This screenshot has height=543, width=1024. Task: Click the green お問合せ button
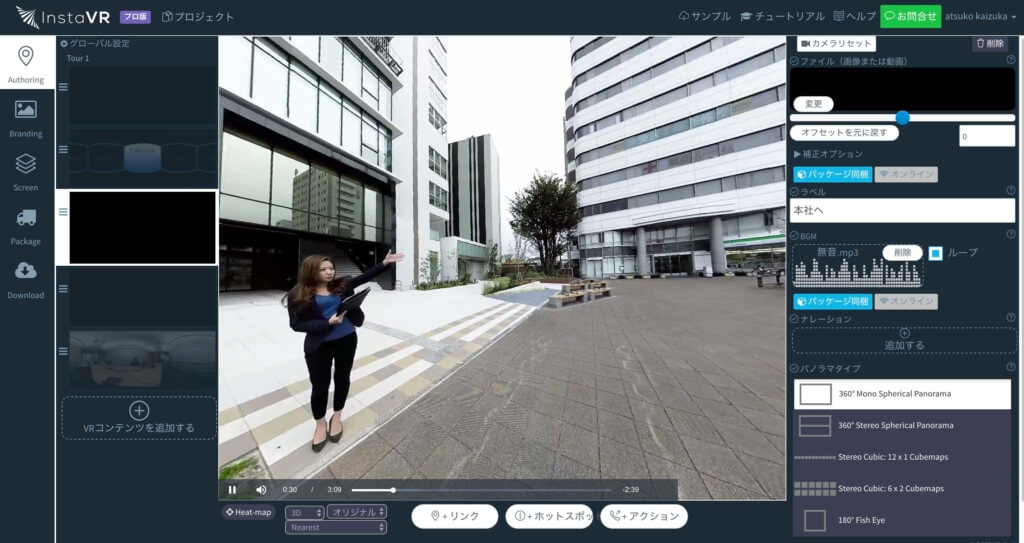tap(910, 16)
